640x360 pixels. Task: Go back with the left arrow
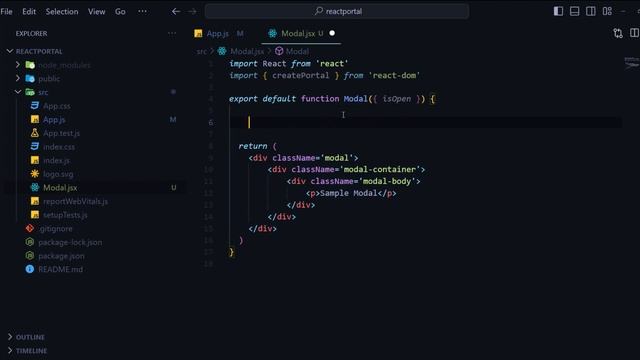pyautogui.click(x=176, y=11)
